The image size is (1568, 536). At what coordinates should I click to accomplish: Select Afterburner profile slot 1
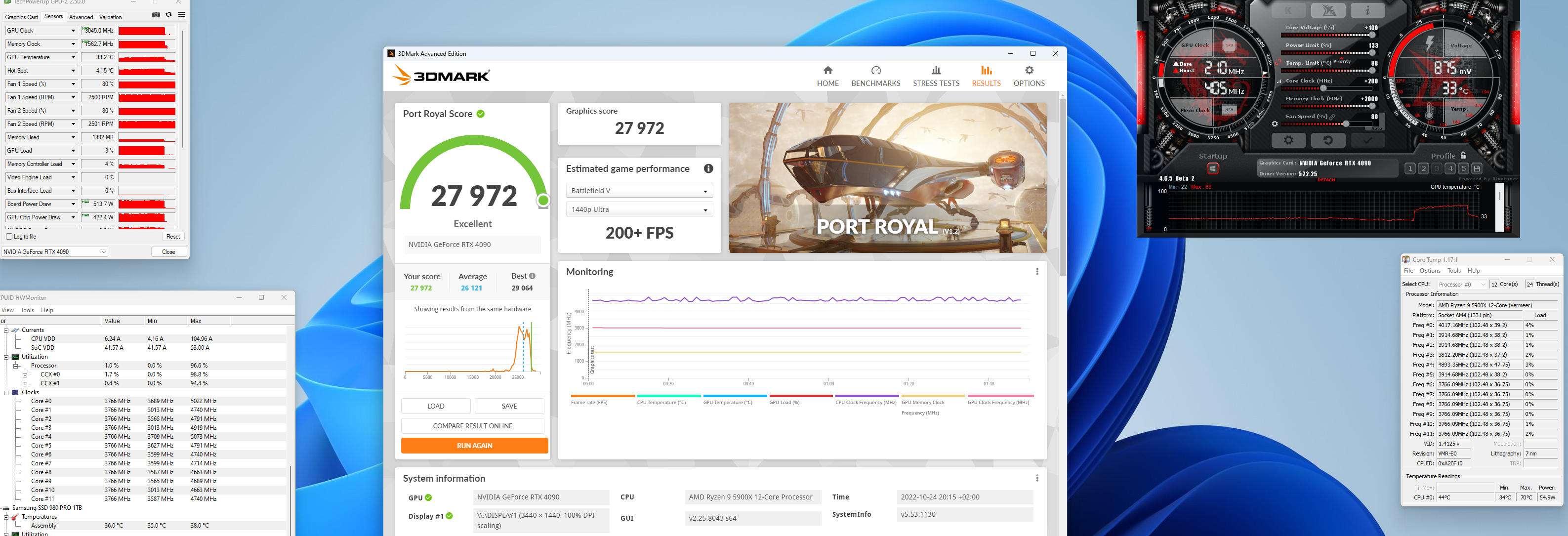1410,168
